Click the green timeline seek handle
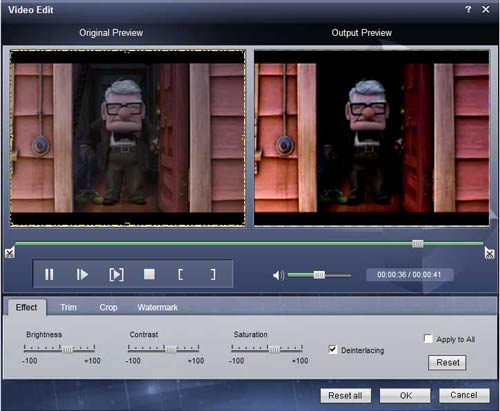 tap(418, 244)
